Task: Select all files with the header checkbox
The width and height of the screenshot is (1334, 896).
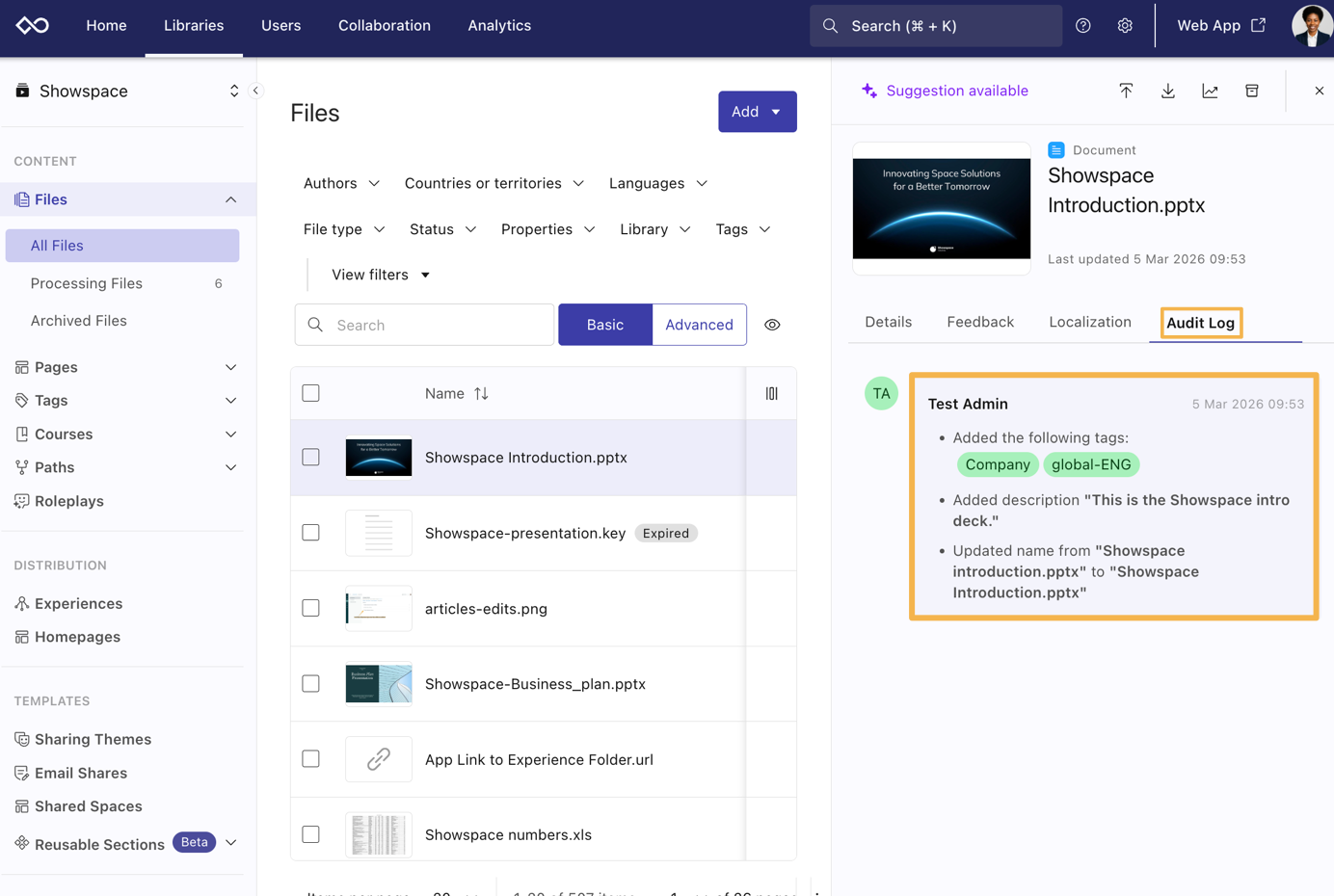Action: [310, 393]
